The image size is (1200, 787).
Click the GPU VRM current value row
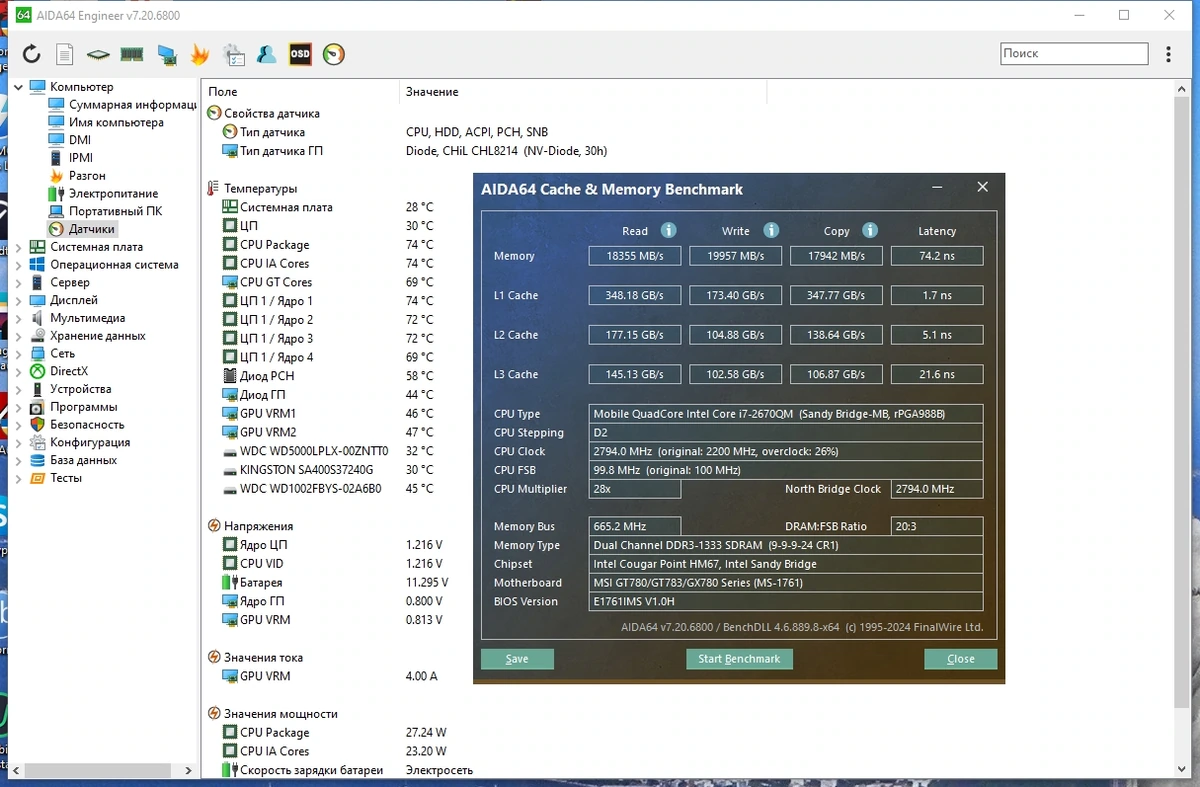coord(330,676)
